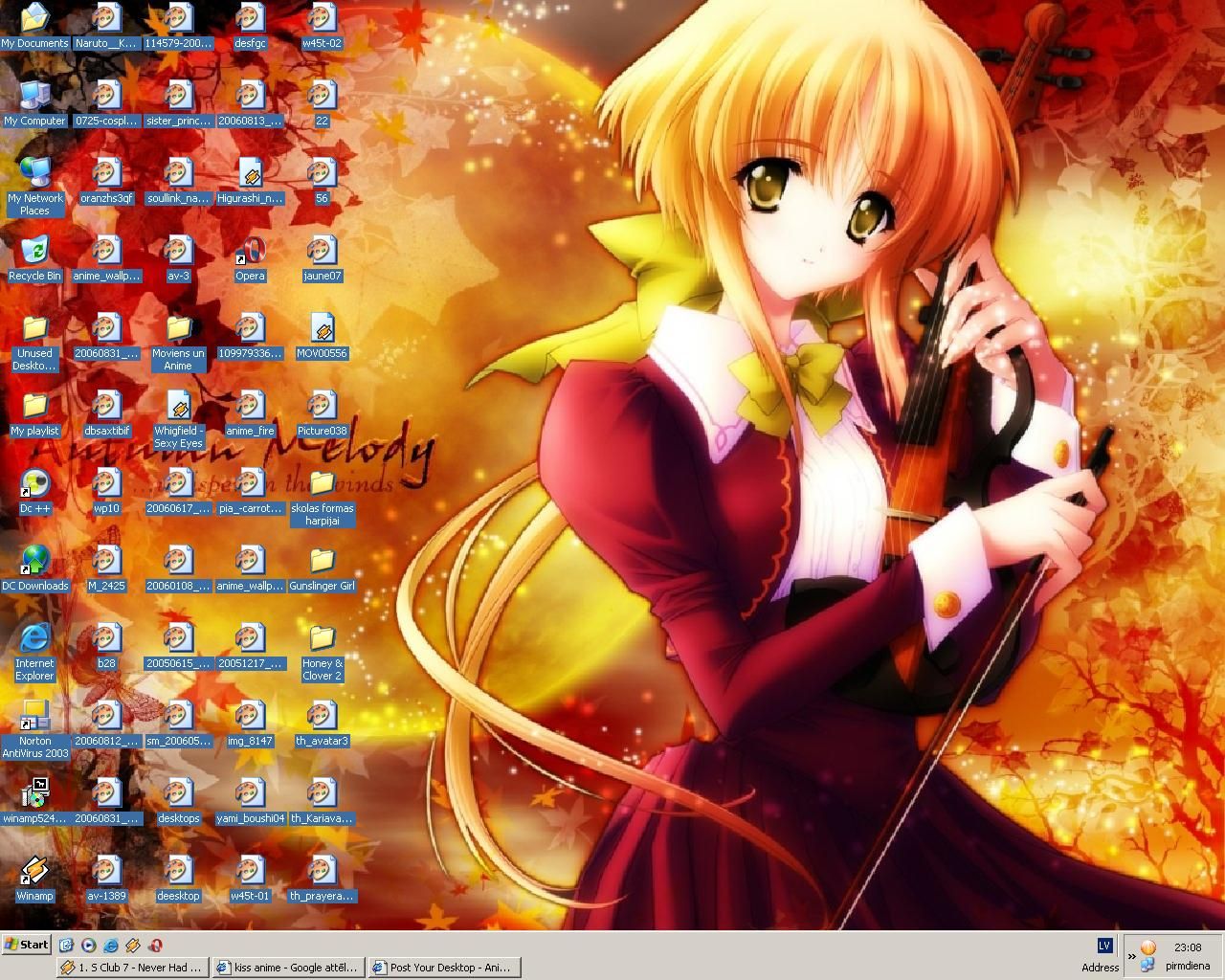Click the network connection tray icon
1225x980 pixels.
(1147, 966)
